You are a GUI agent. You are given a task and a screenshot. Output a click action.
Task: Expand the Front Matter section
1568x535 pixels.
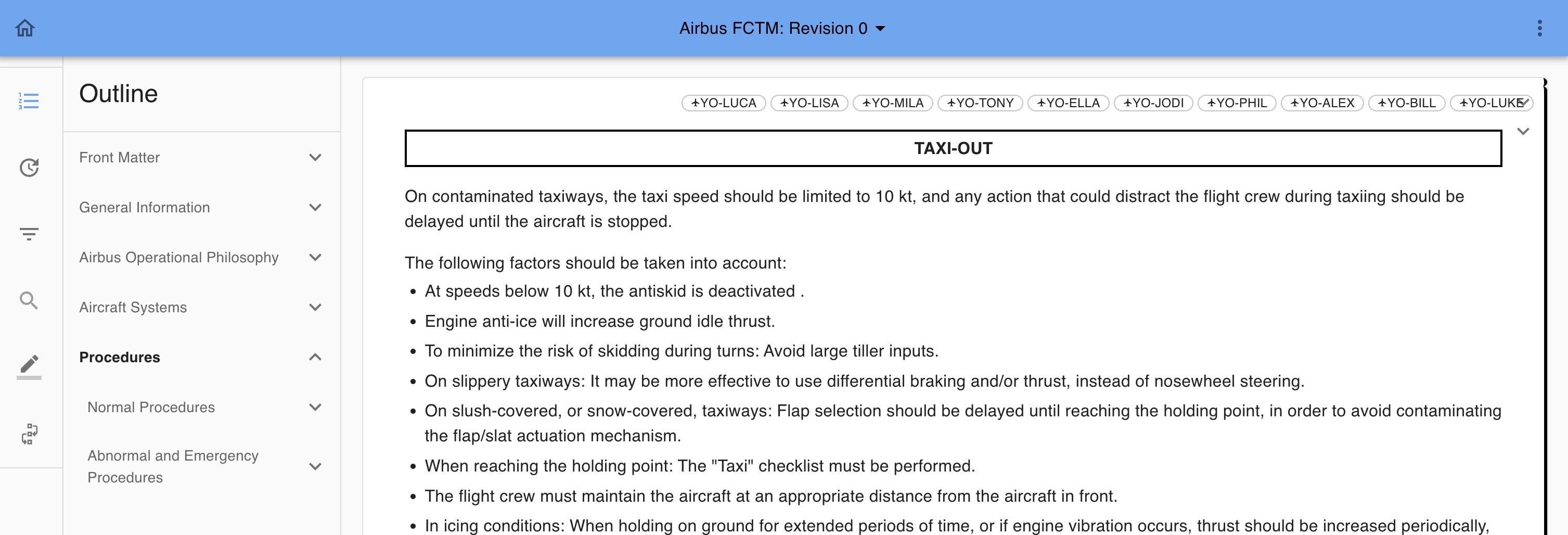(315, 158)
